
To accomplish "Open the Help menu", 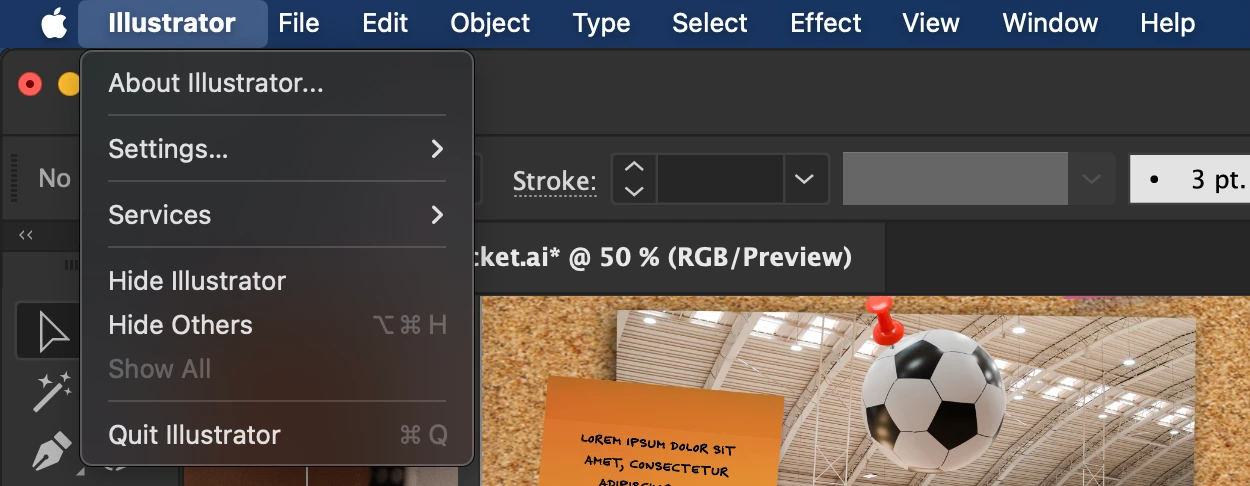I will [1167, 23].
